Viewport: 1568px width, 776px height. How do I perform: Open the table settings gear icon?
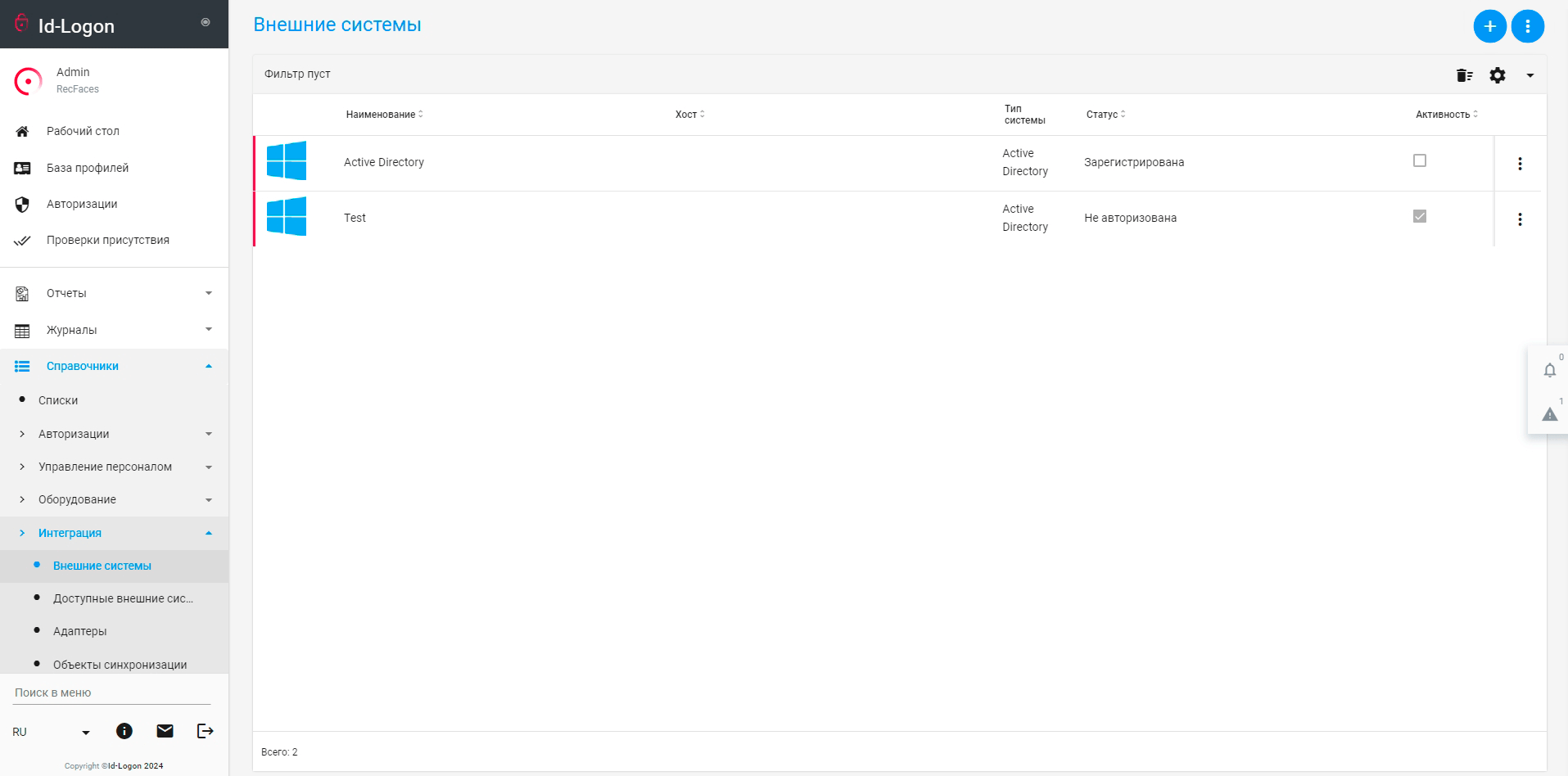pyautogui.click(x=1497, y=75)
